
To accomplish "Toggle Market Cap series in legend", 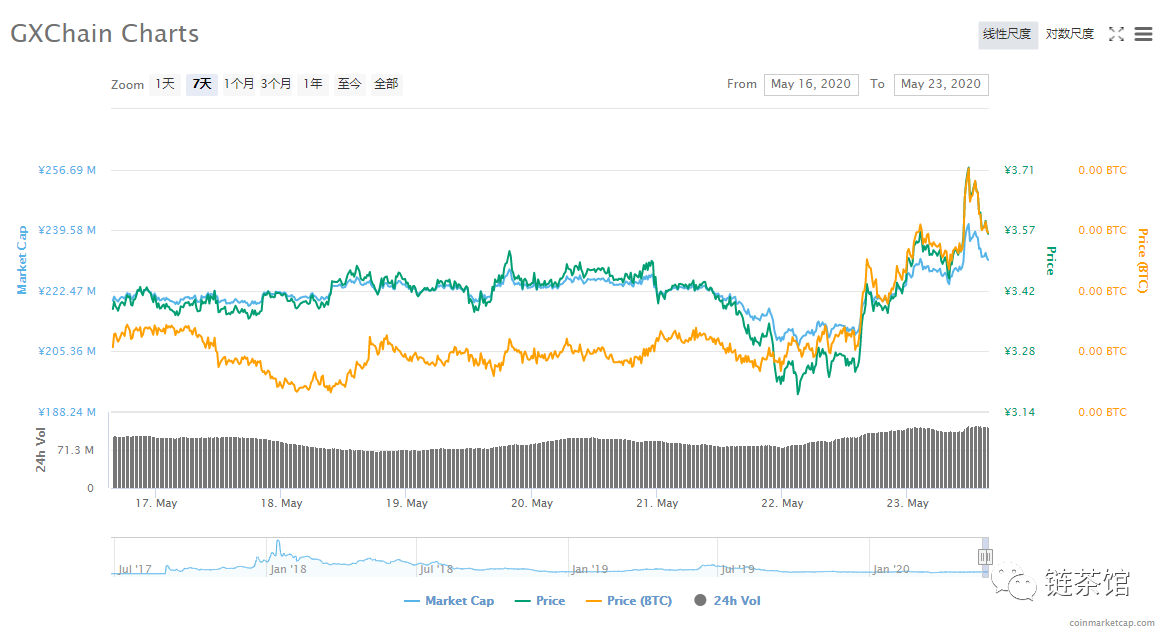I will (449, 600).
